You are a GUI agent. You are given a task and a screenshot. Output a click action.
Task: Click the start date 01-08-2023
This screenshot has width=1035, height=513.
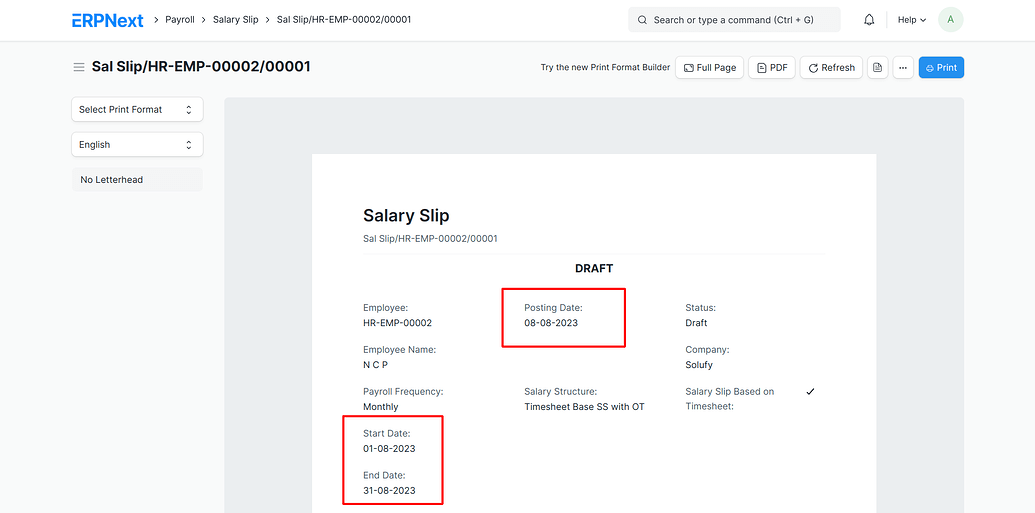point(389,448)
